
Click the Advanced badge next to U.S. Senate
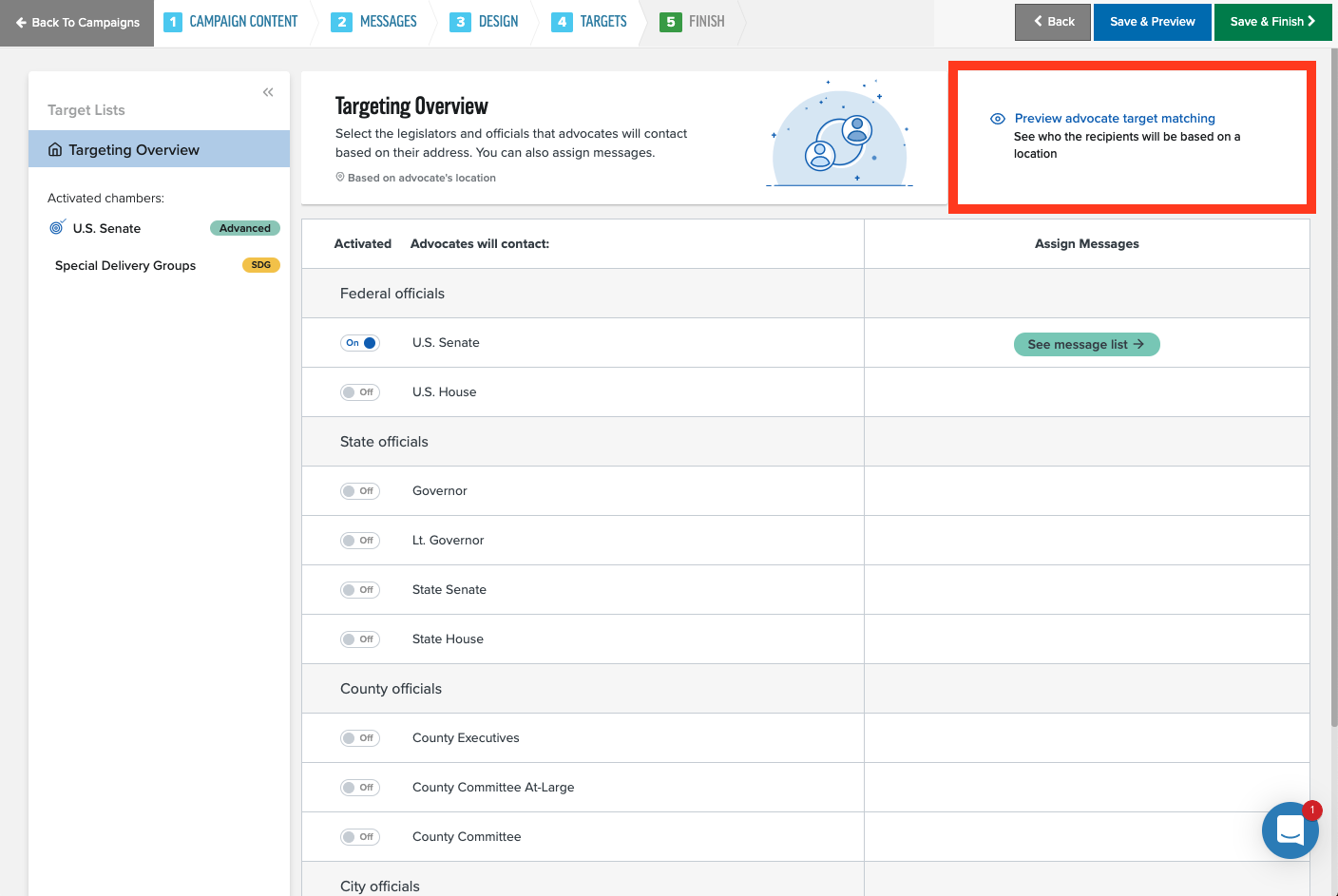pos(244,228)
